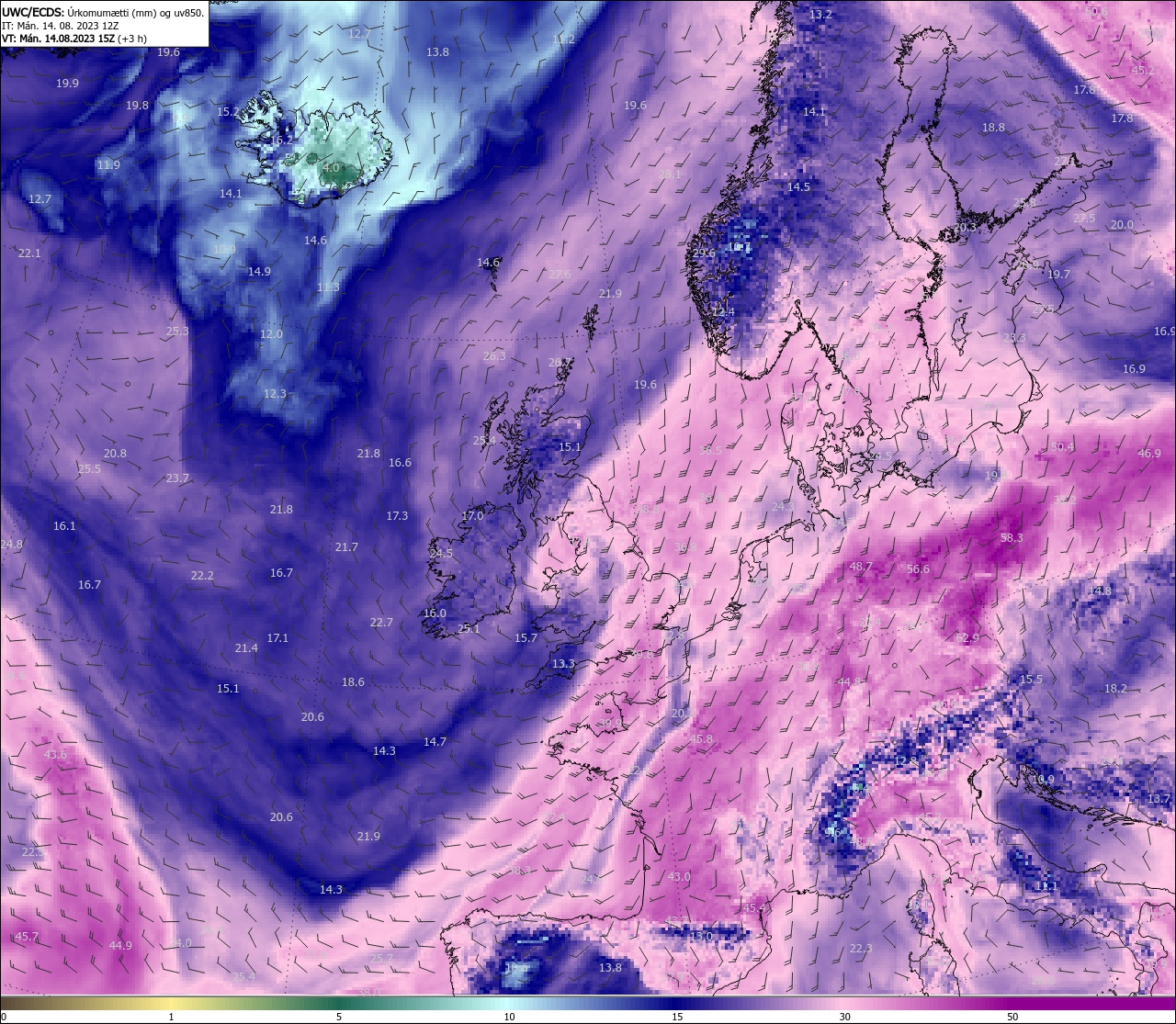The image size is (1176, 1024).
Task: Click the map value 19.7
Action: [1058, 275]
